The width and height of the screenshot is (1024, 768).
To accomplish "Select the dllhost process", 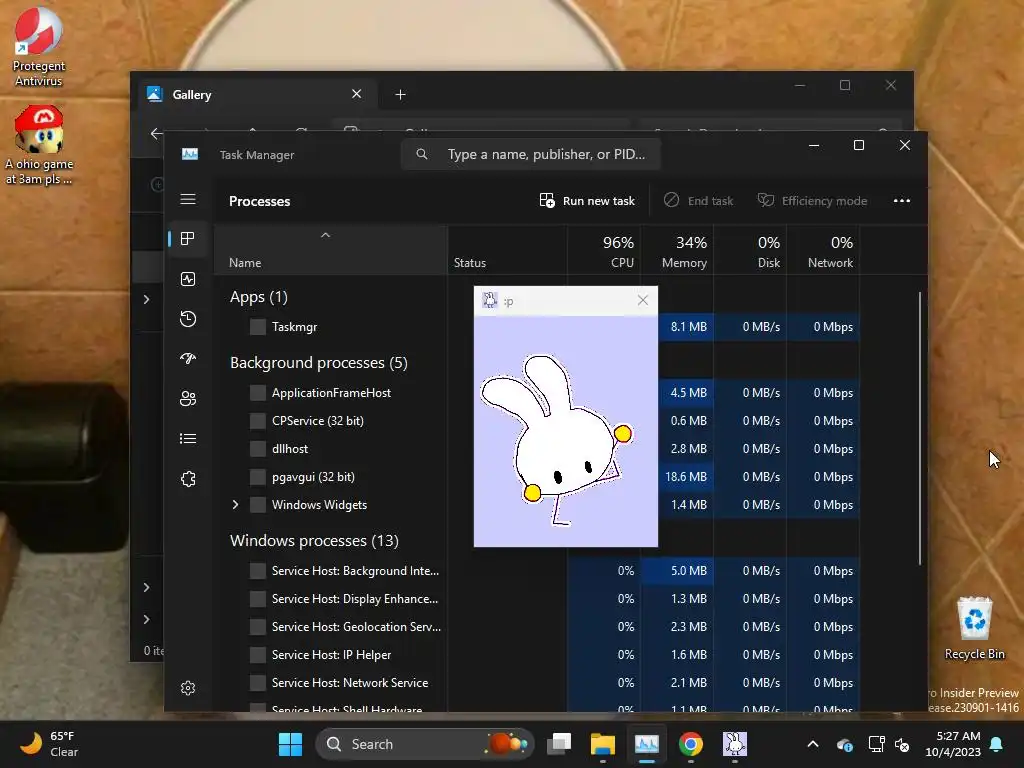I will point(536,449).
